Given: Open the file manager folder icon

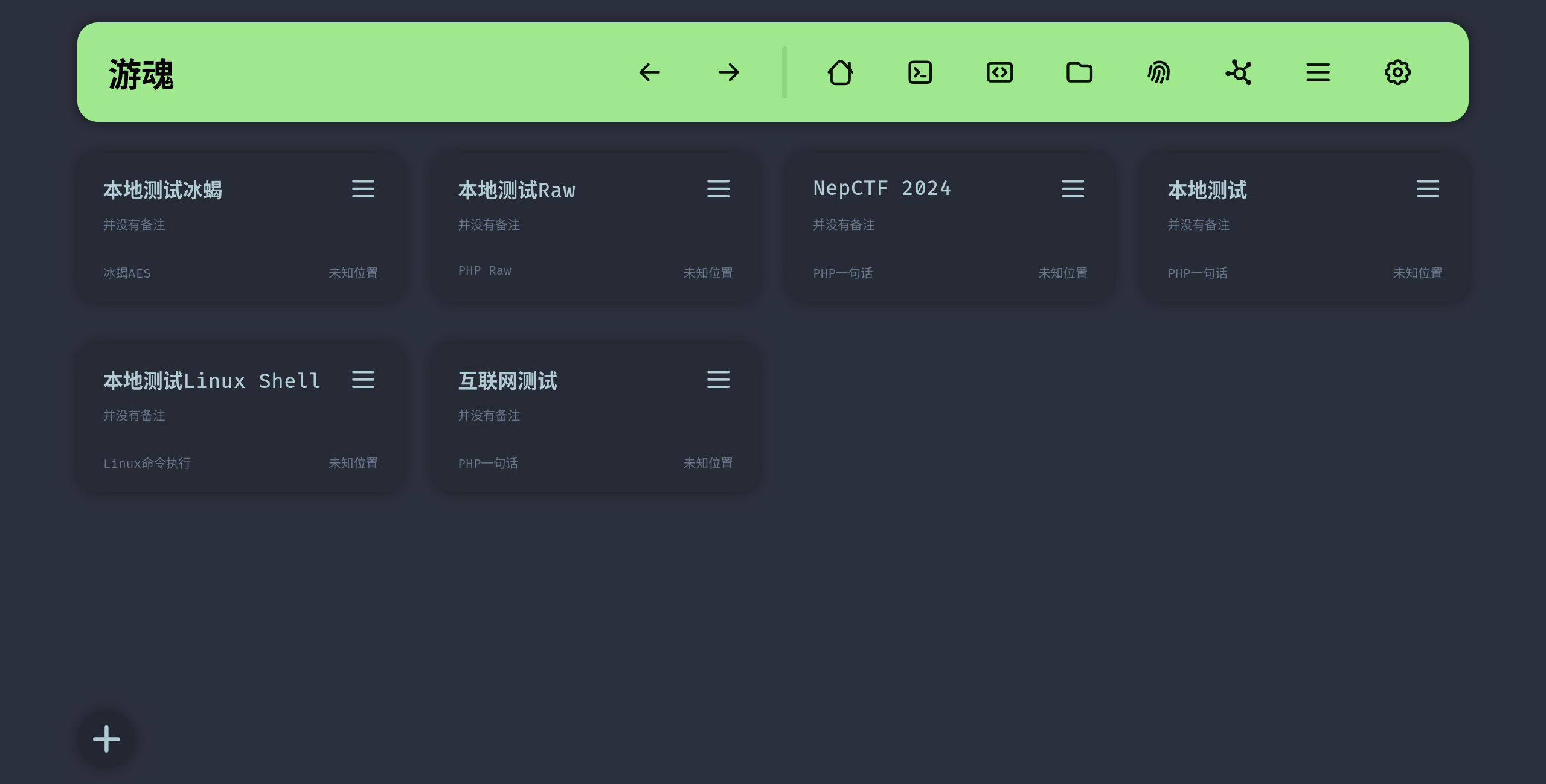Looking at the screenshot, I should (1079, 72).
